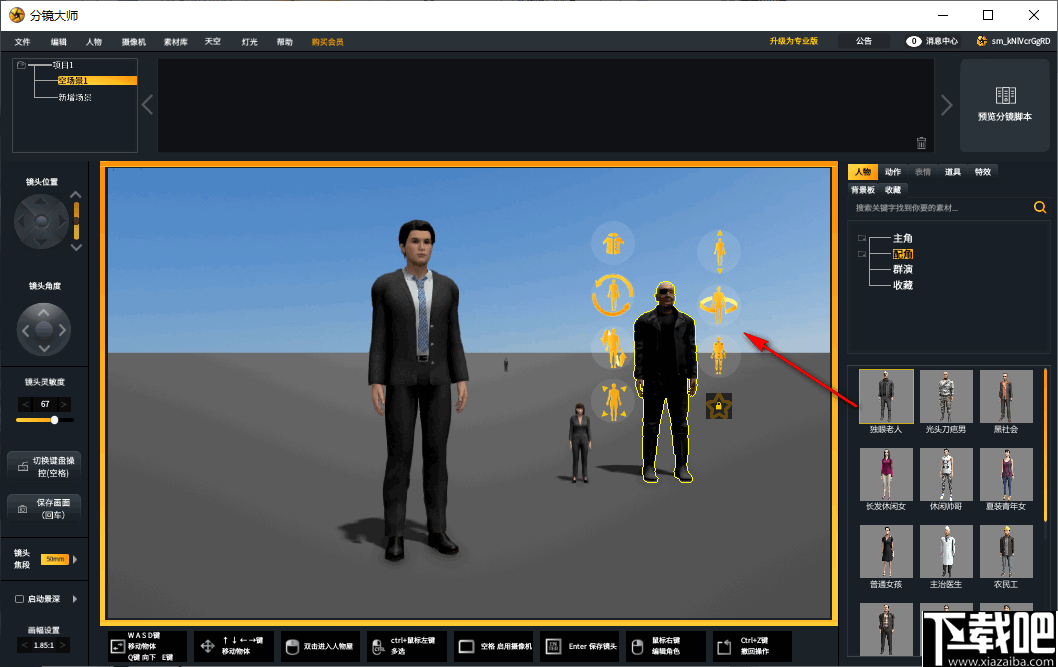The height and width of the screenshot is (667, 1058).
Task: Click the message center counter icon
Action: [x=914, y=41]
